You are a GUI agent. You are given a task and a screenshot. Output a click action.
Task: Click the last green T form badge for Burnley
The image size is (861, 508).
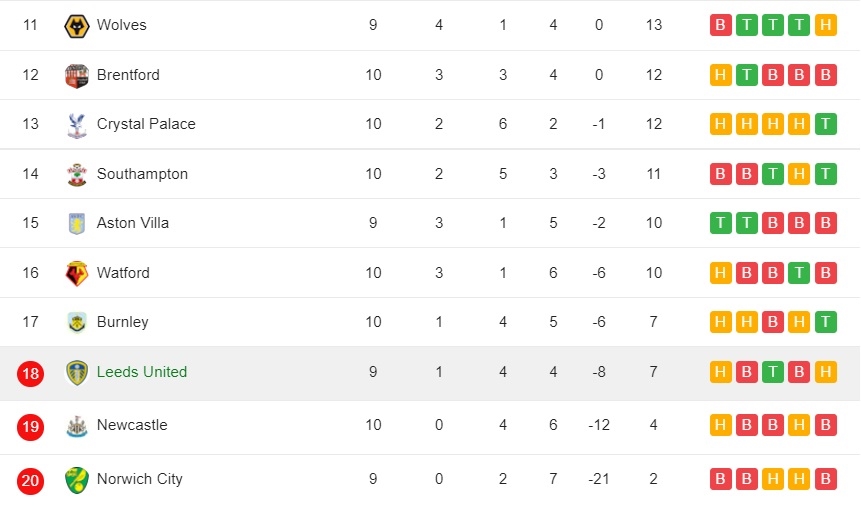(825, 321)
